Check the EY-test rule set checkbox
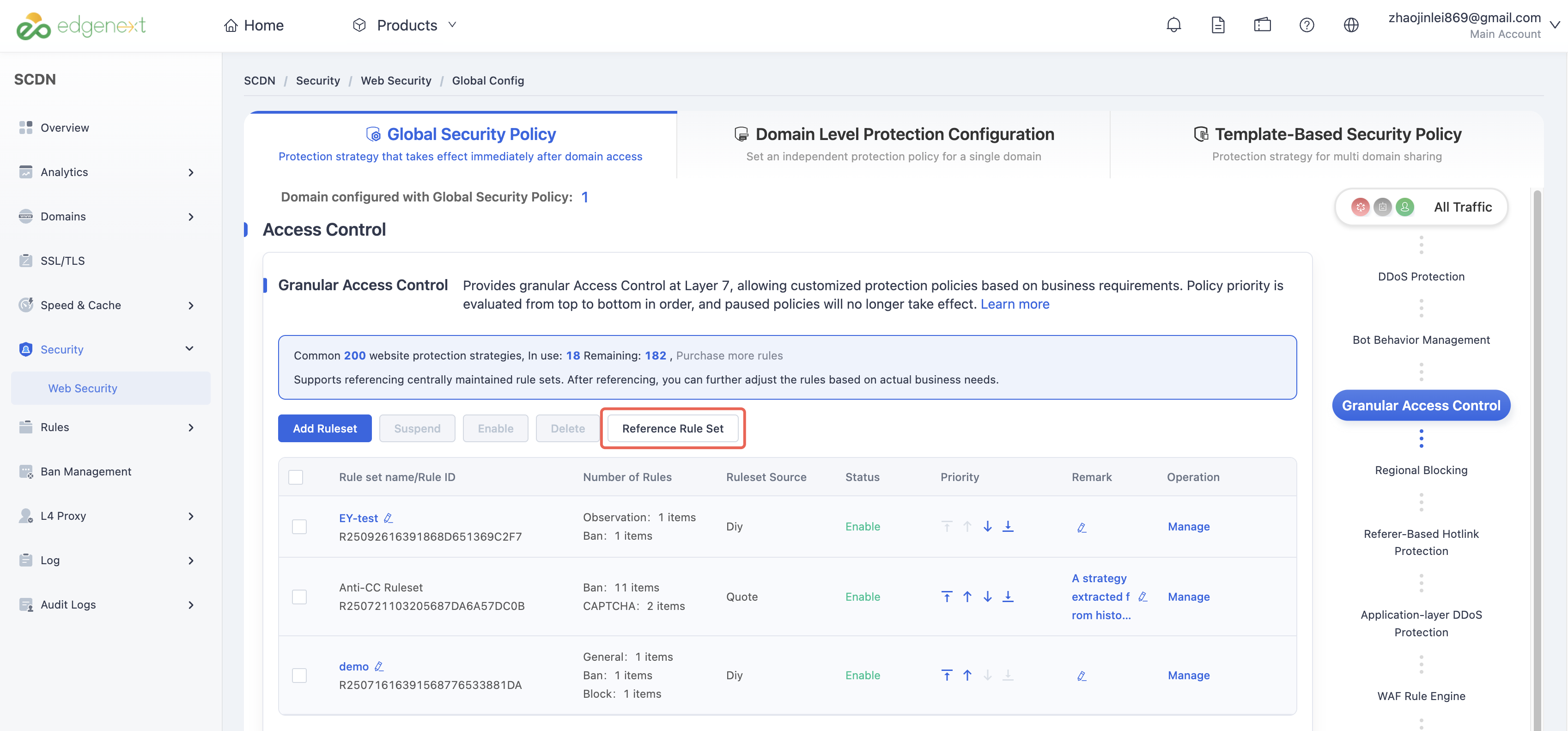1568x731 pixels. (299, 526)
